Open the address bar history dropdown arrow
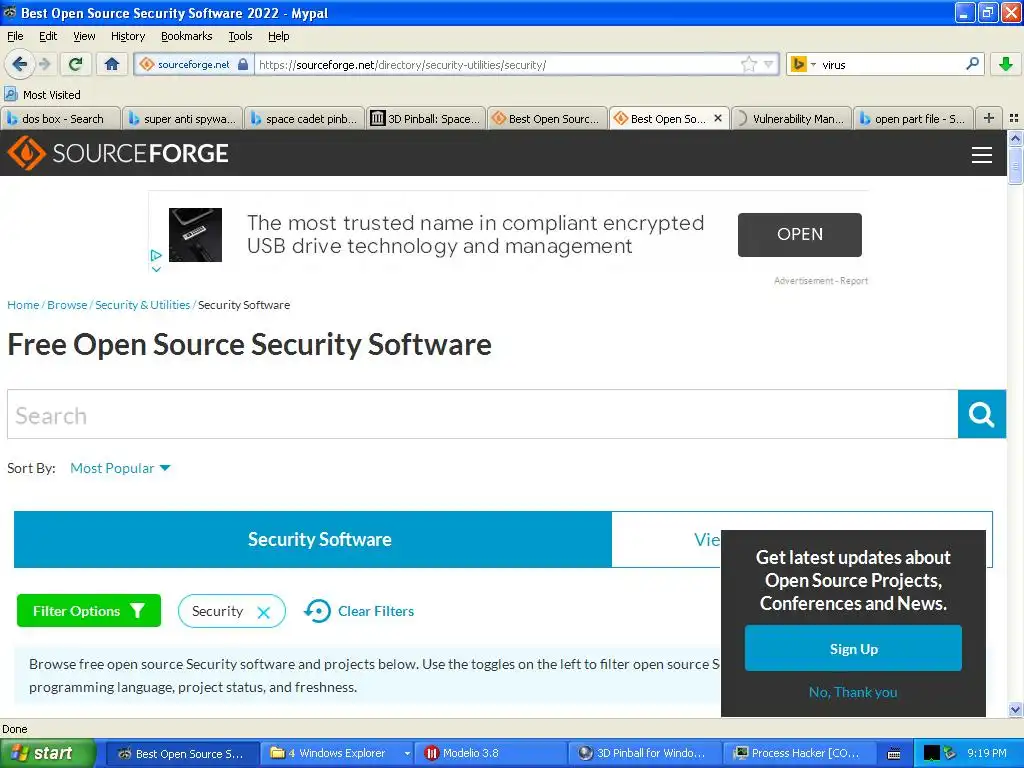Image resolution: width=1024 pixels, height=768 pixels. click(769, 64)
